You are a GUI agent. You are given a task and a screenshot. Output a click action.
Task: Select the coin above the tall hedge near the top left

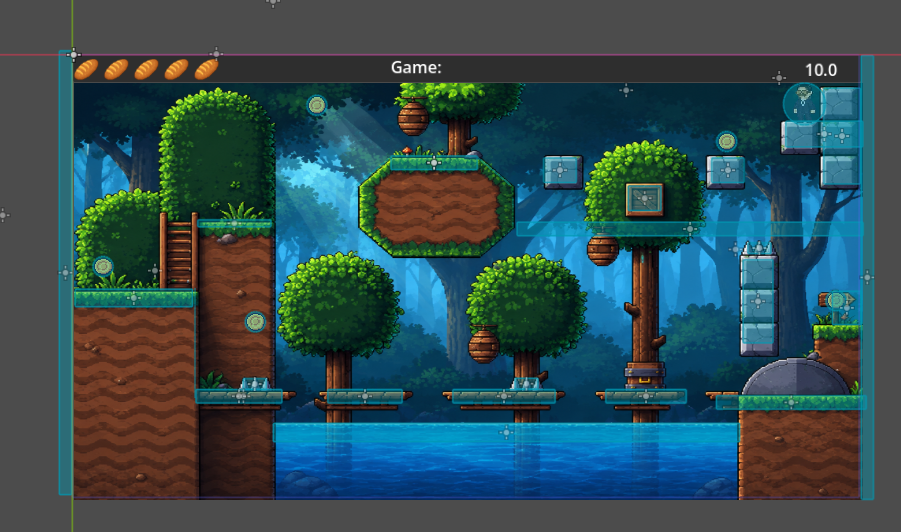click(x=317, y=105)
